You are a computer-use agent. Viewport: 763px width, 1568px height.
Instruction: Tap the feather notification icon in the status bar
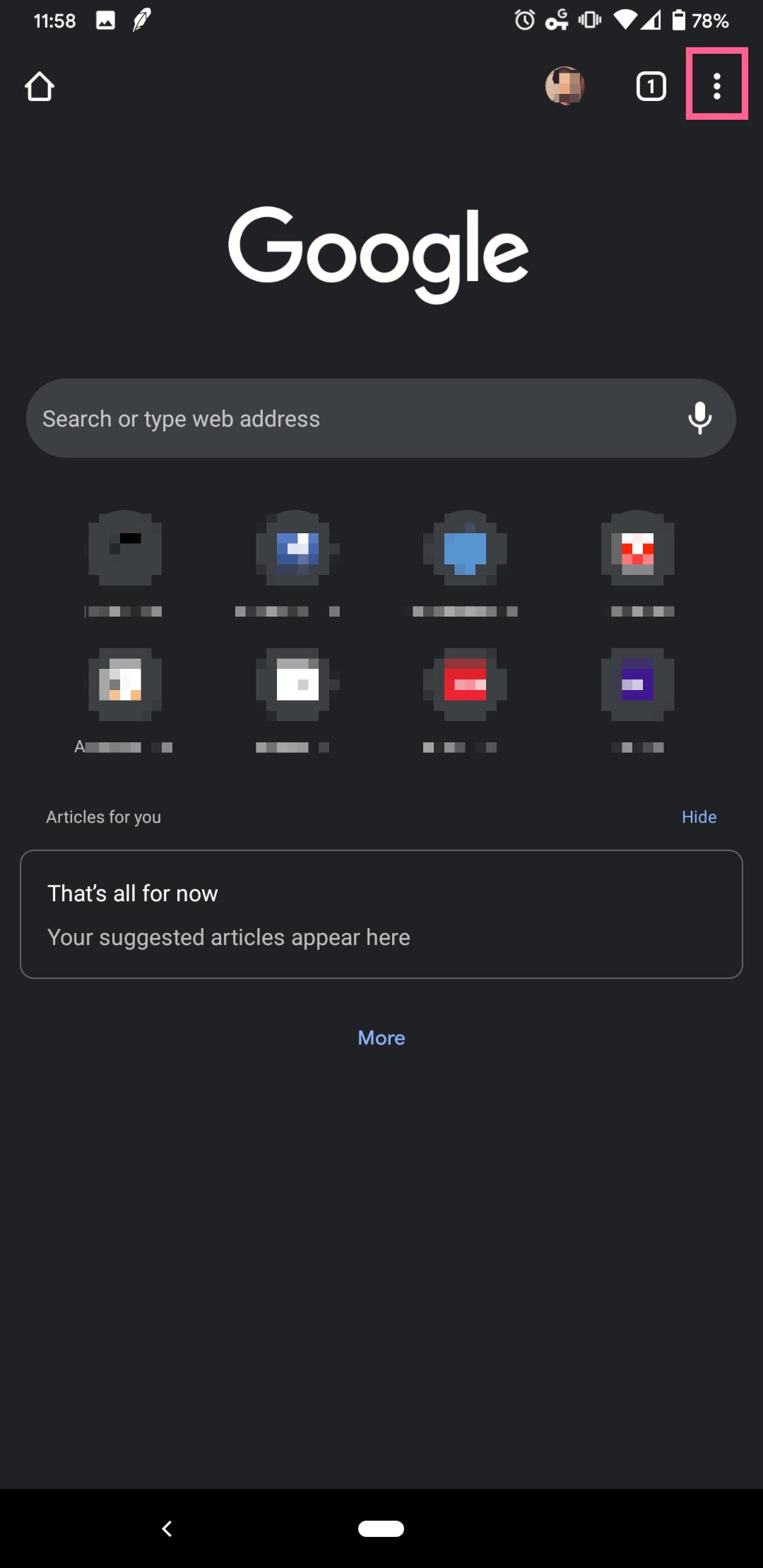pos(141,20)
